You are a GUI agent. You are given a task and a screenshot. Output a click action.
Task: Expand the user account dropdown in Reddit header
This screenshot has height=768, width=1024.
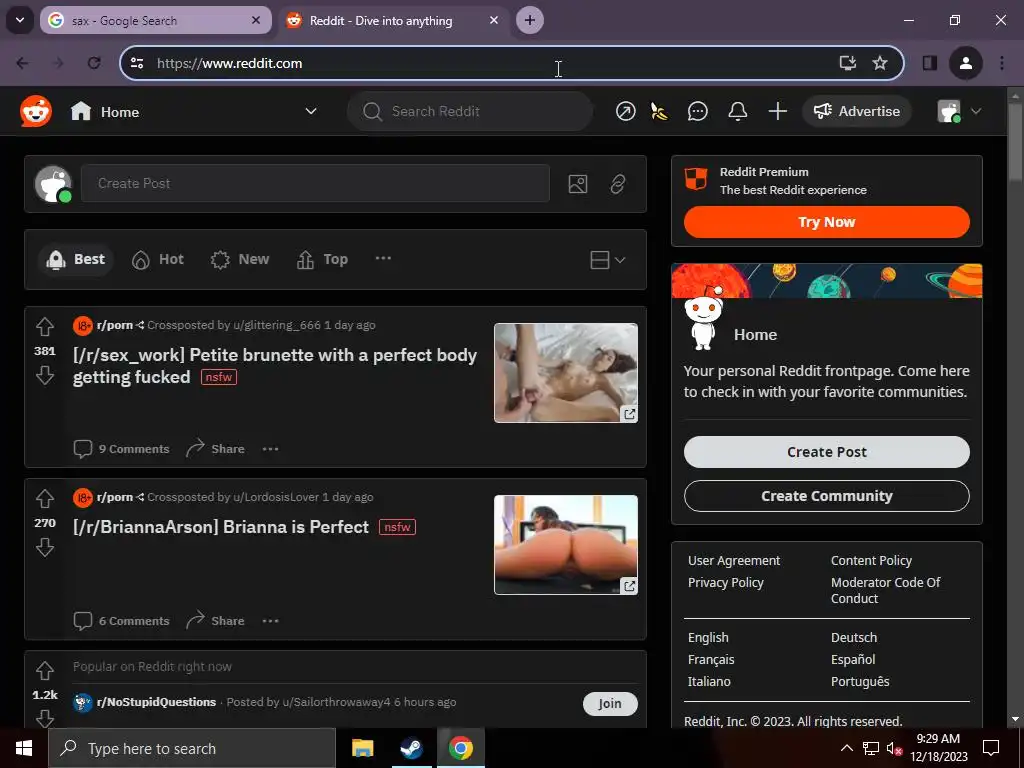click(x=976, y=112)
